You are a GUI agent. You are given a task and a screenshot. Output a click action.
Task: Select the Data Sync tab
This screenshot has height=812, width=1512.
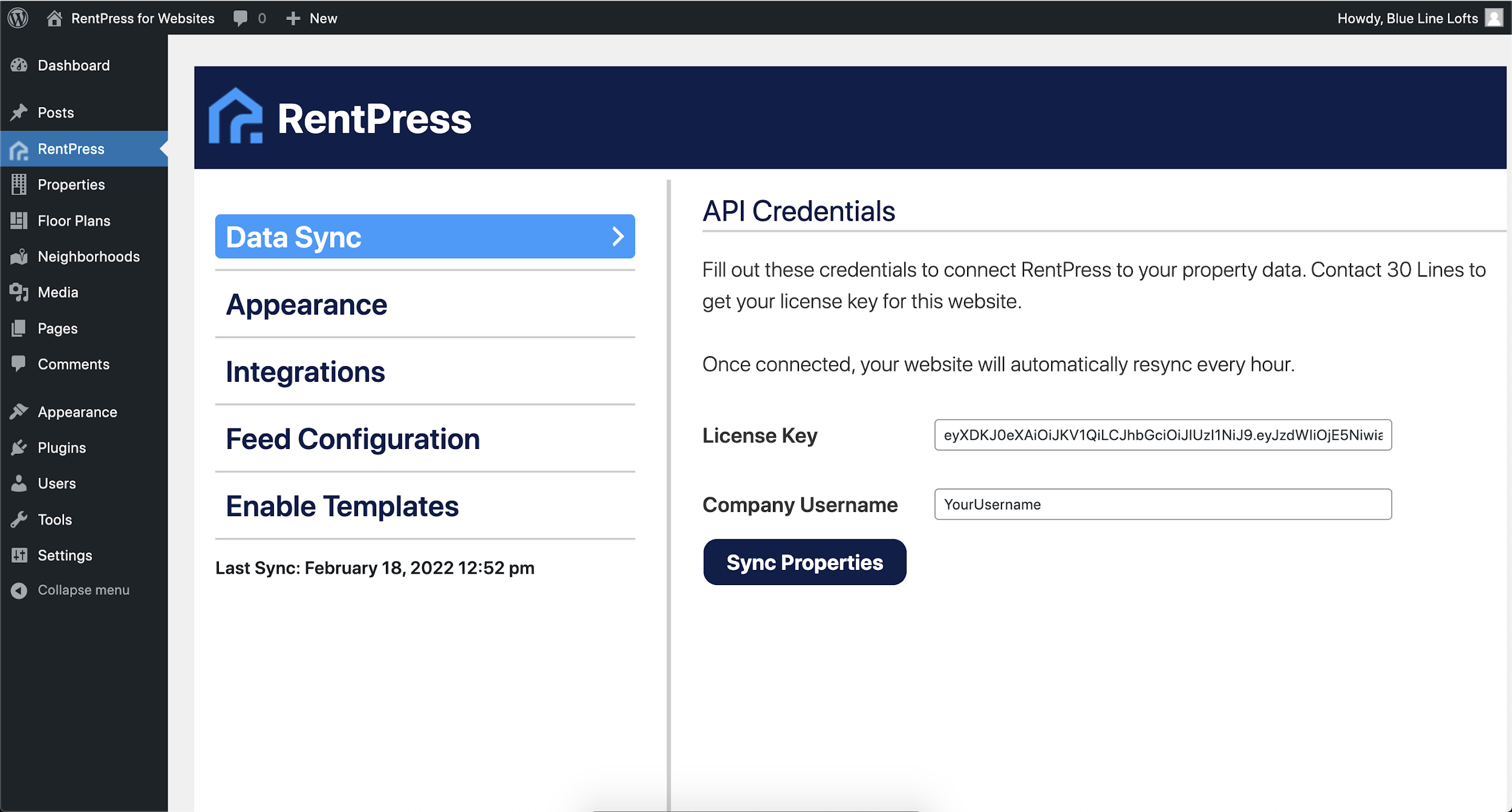click(425, 237)
